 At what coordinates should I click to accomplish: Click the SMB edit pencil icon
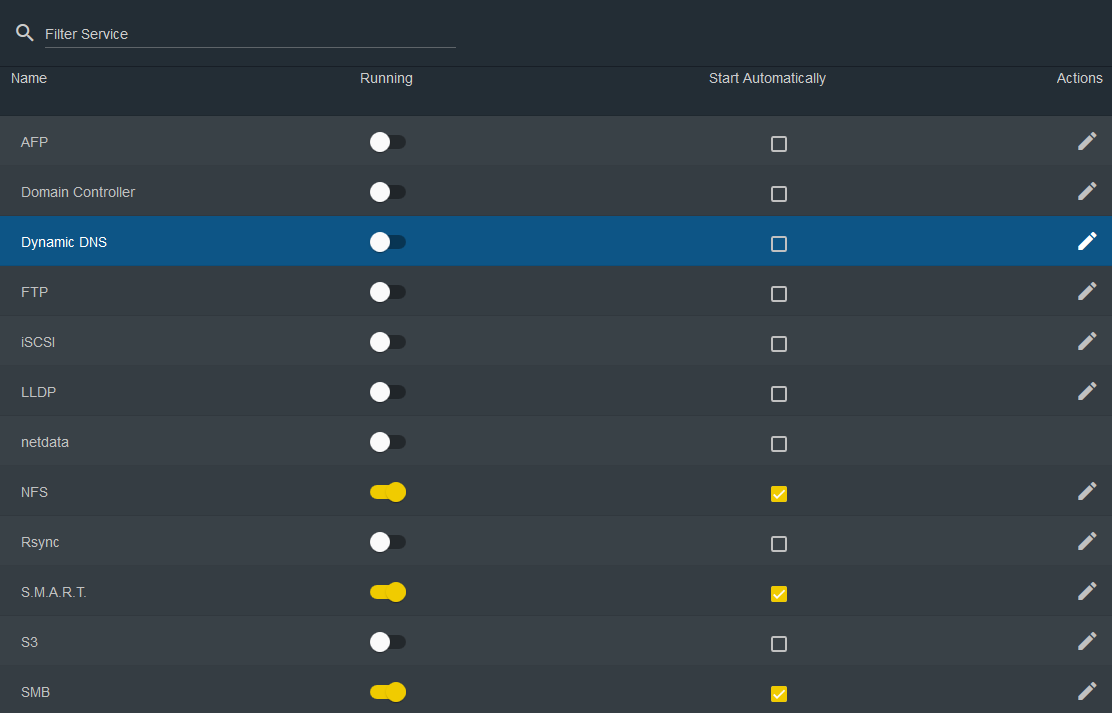click(1087, 691)
